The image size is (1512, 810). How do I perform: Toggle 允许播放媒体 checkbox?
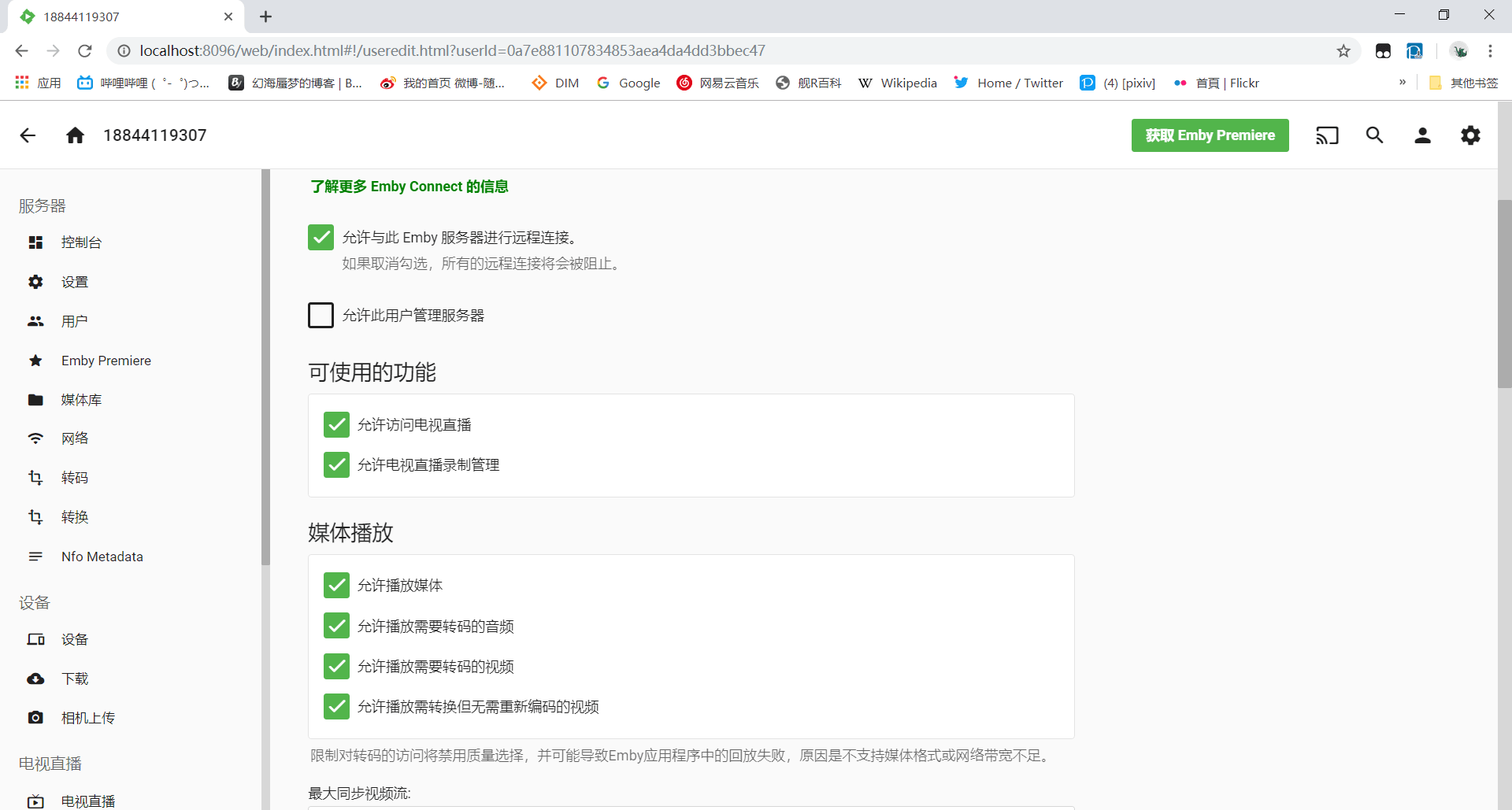(x=336, y=585)
